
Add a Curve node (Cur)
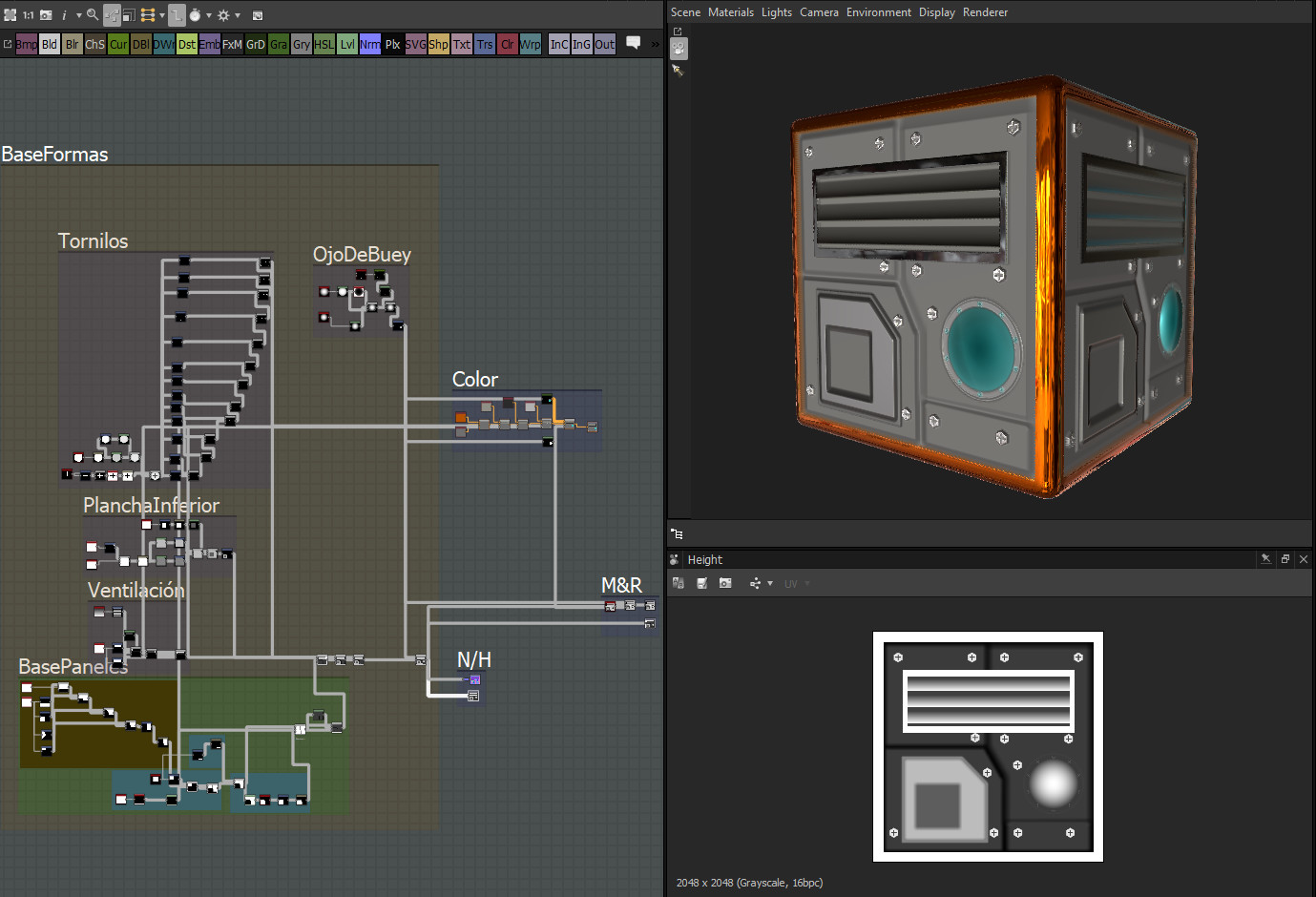pos(118,44)
